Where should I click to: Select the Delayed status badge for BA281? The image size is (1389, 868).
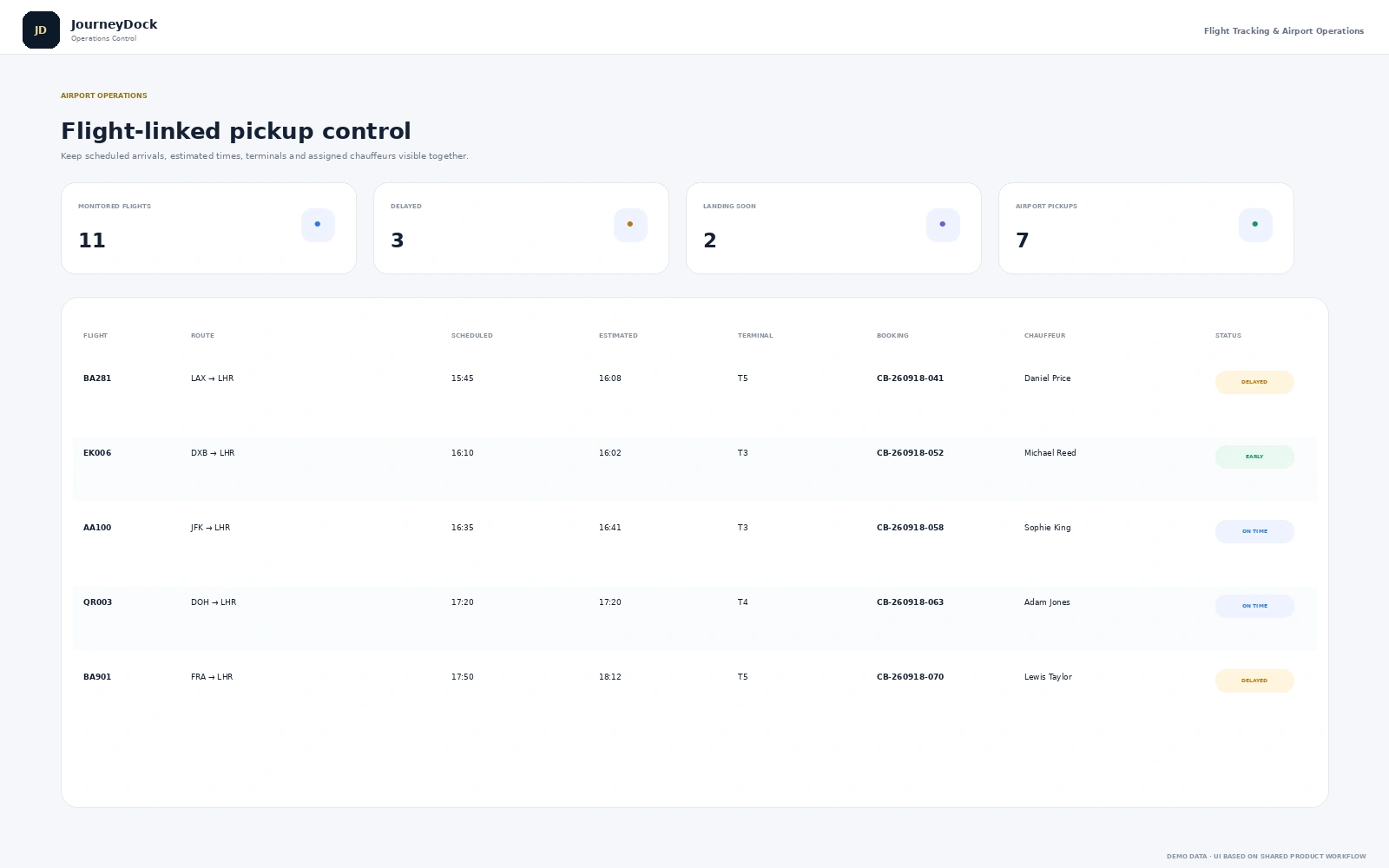pos(1254,382)
